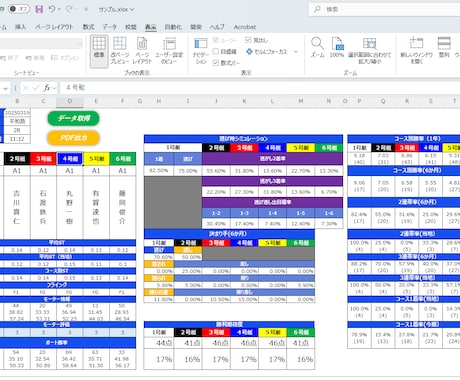460x380 pixels.
Task: Click 新しいウィンドウを開く icon
Action: [416, 51]
